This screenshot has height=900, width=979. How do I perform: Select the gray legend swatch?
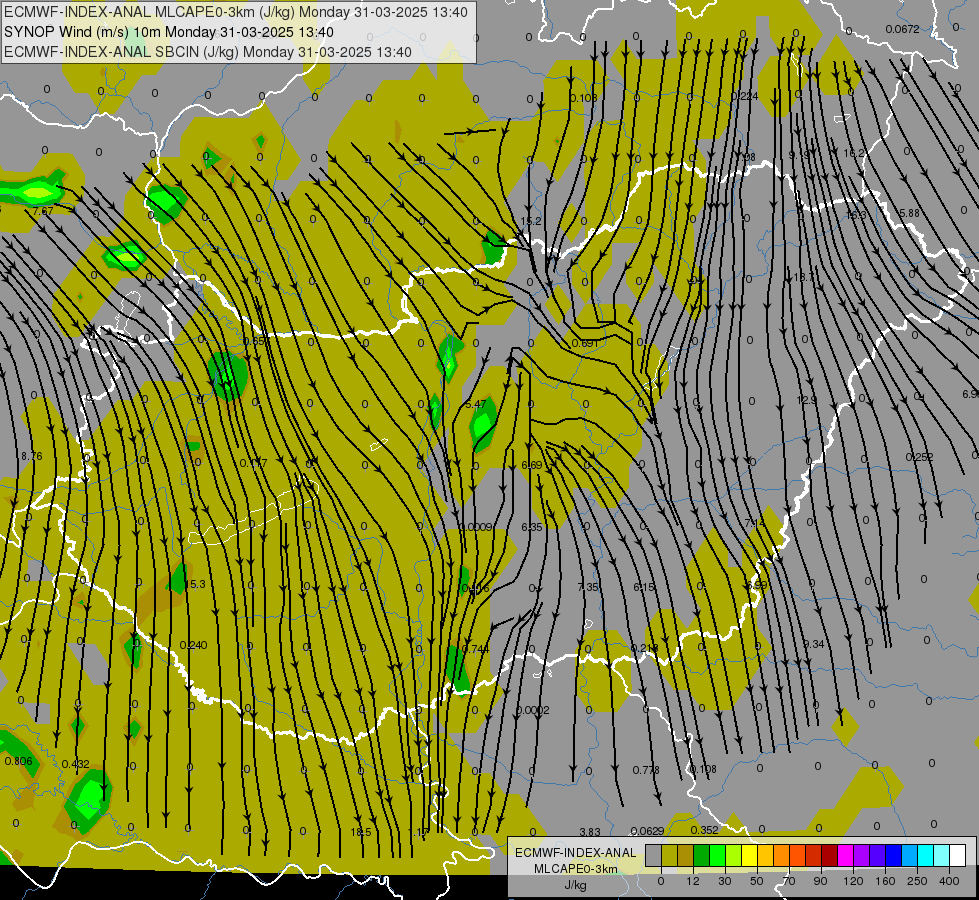[x=653, y=856]
